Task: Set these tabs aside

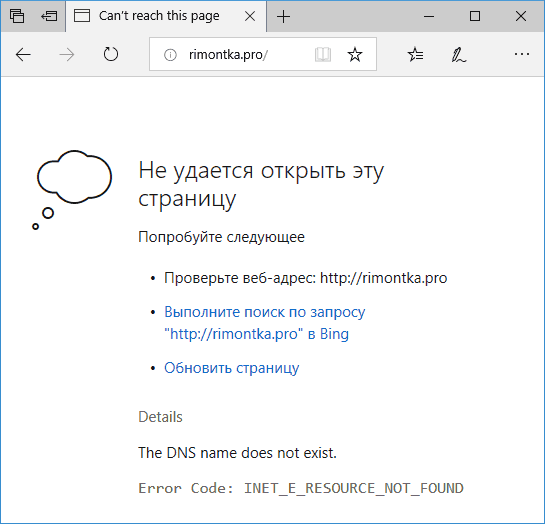Action: (49, 16)
